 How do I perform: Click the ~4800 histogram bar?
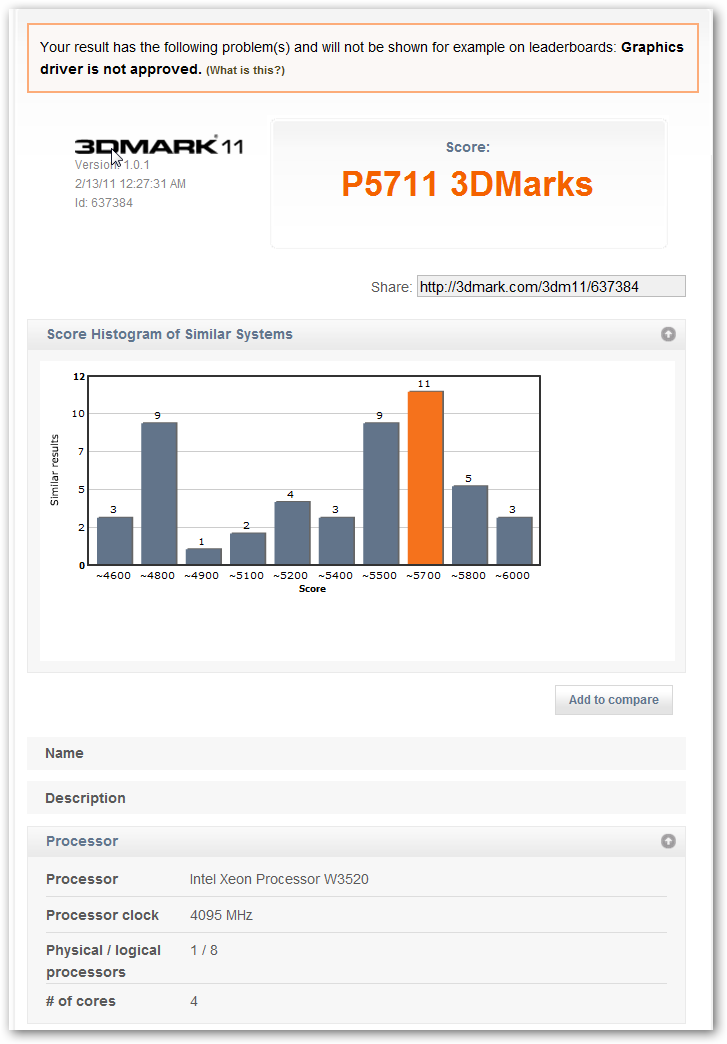click(159, 493)
